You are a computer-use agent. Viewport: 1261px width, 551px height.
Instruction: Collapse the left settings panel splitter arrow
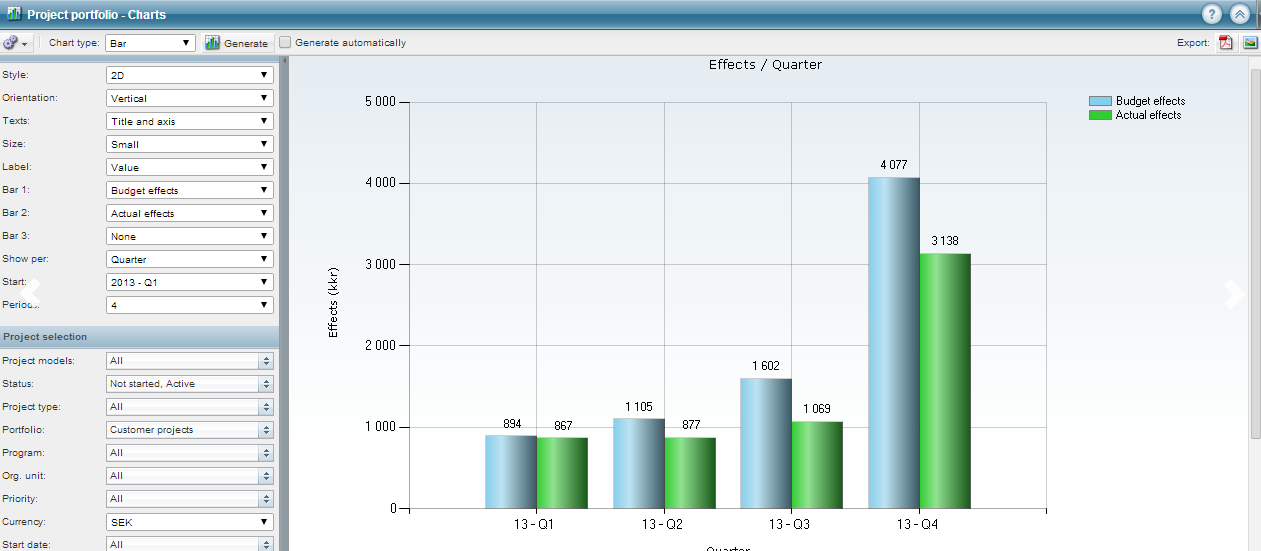284,62
